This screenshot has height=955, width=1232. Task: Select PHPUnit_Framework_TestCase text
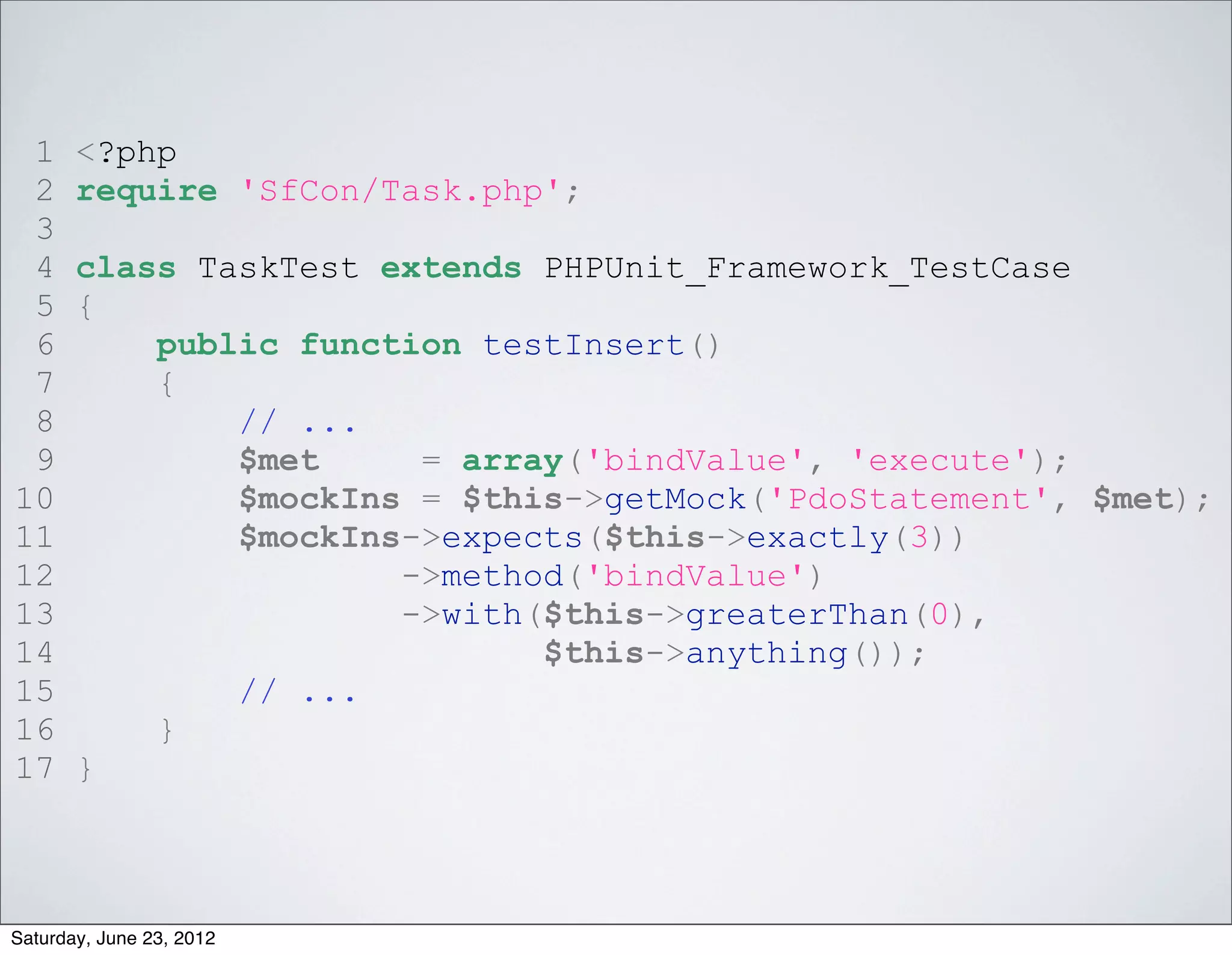(807, 270)
